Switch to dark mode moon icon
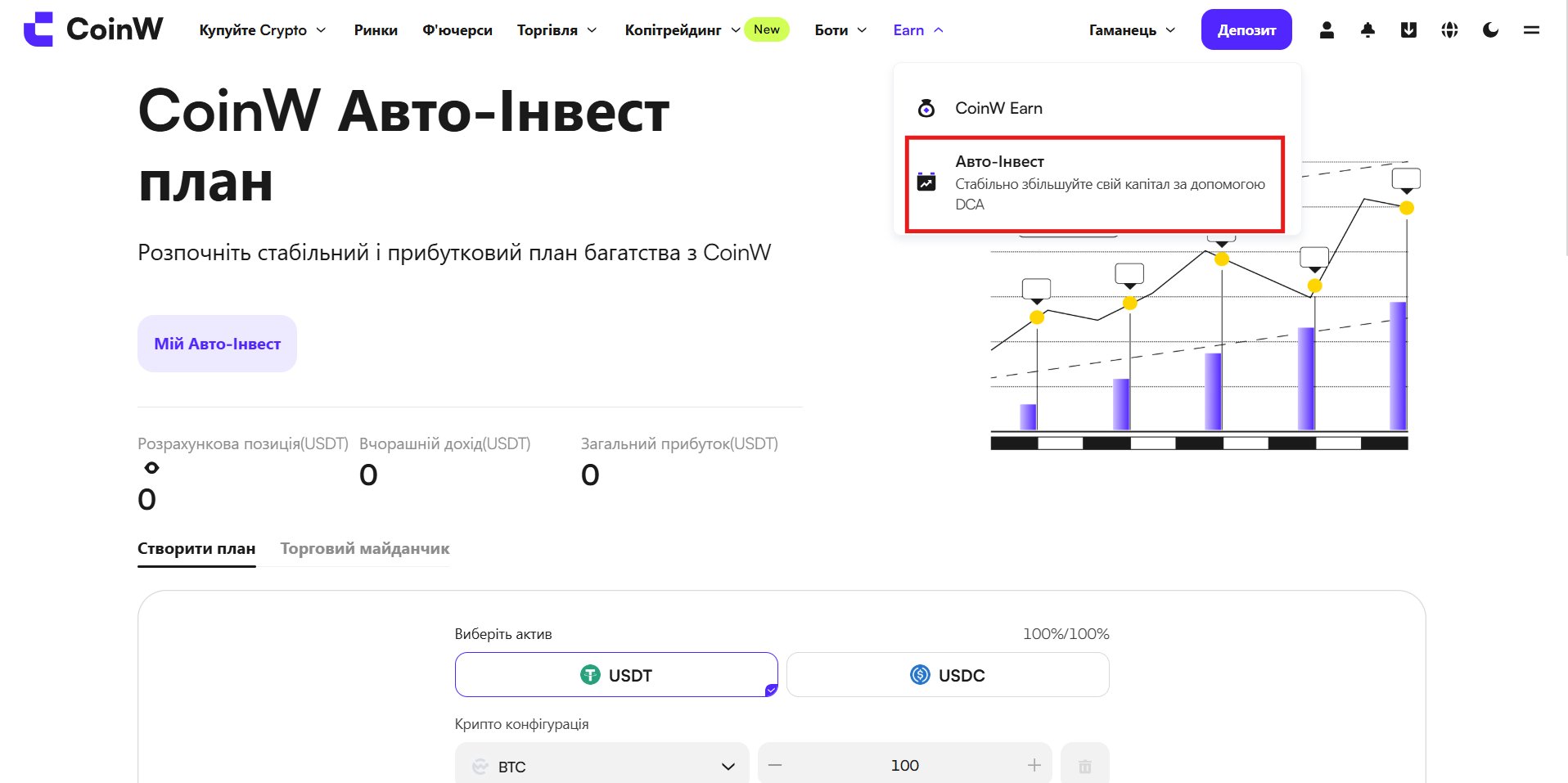 1490,30
